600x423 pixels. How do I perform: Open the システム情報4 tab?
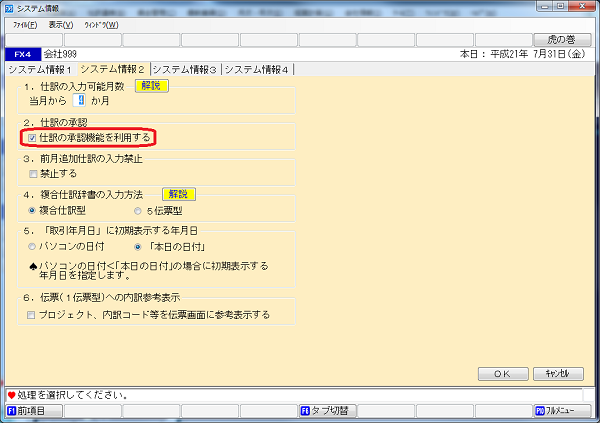[256, 70]
